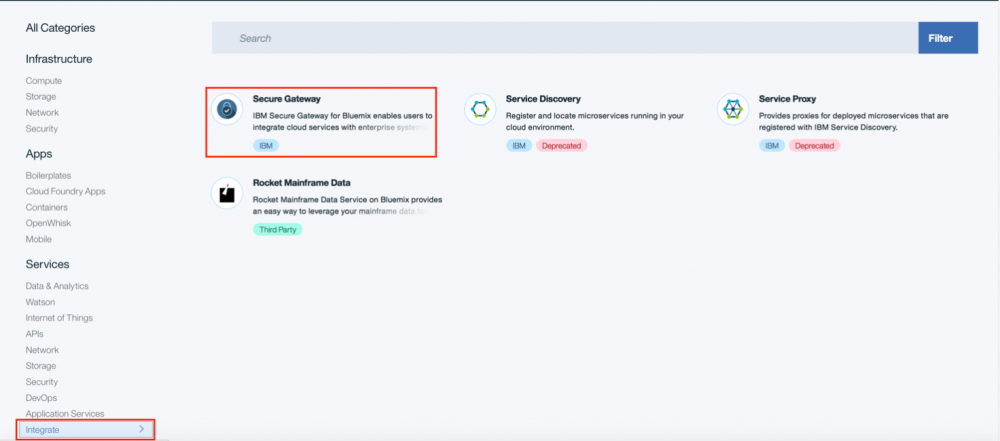
Task: Select Internet of Things category
Action: [x=59, y=318]
